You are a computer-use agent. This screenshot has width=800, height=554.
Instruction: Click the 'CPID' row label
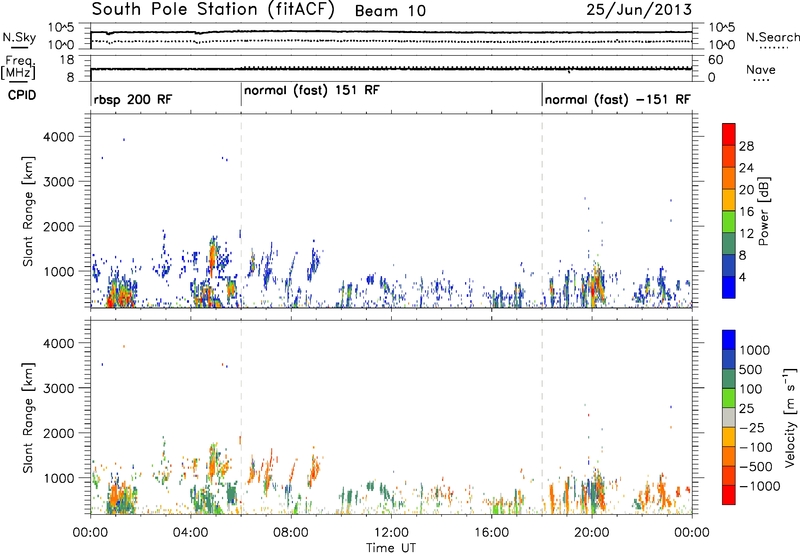21,95
